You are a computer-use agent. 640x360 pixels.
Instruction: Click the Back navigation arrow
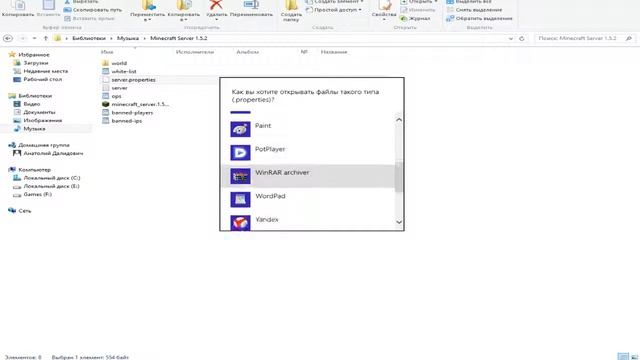point(8,38)
